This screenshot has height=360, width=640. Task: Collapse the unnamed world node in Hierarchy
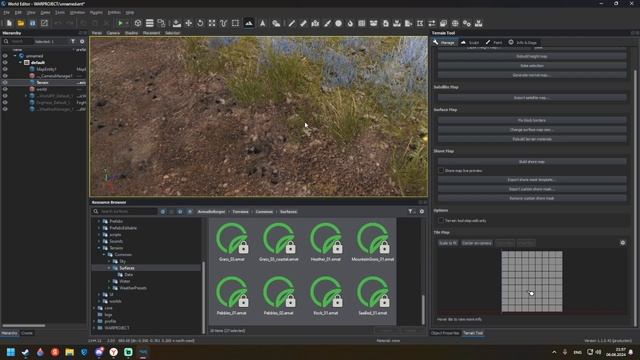pyautogui.click(x=15, y=56)
